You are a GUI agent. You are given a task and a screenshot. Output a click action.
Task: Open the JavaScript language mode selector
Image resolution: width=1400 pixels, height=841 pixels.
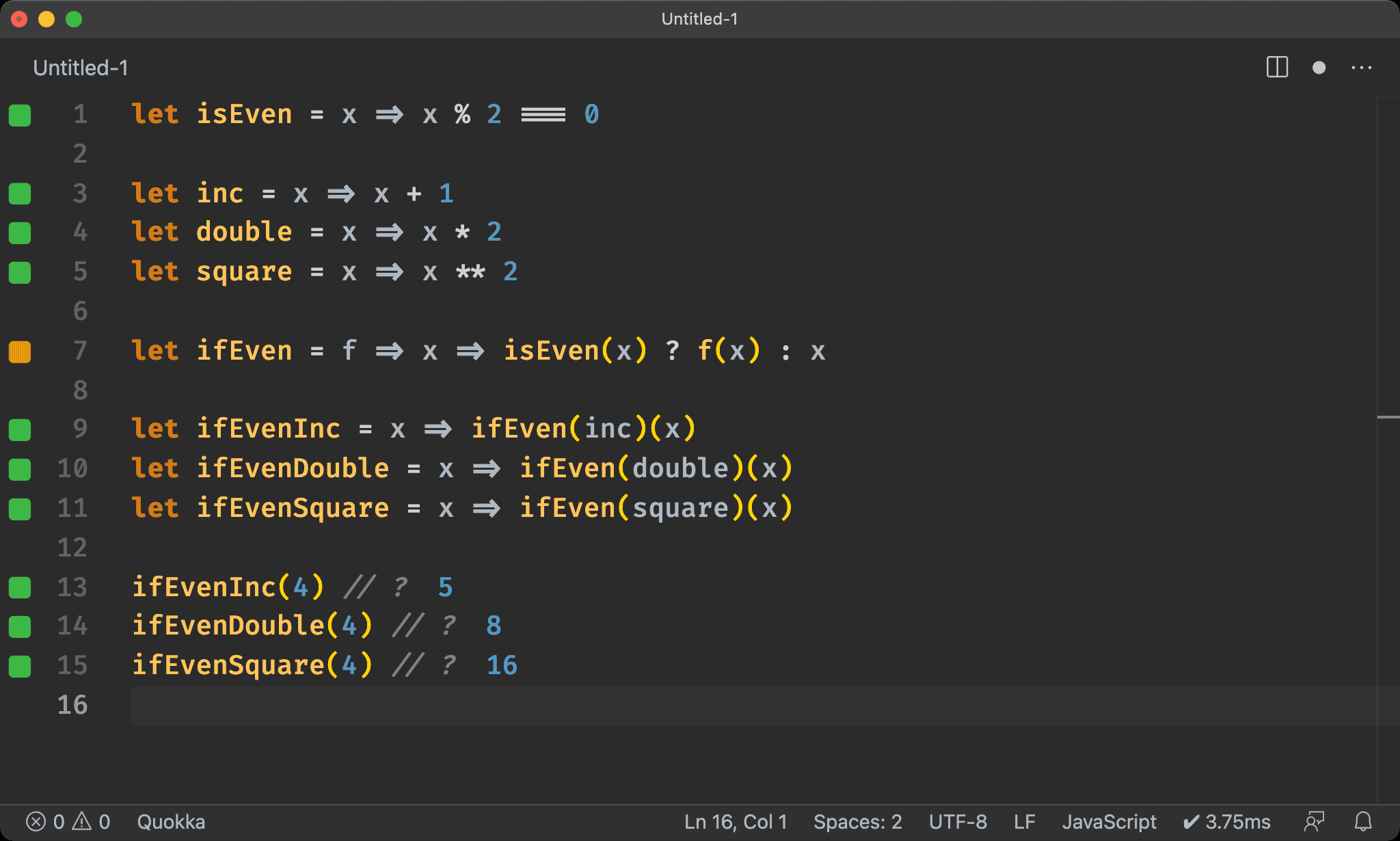pyautogui.click(x=1109, y=821)
